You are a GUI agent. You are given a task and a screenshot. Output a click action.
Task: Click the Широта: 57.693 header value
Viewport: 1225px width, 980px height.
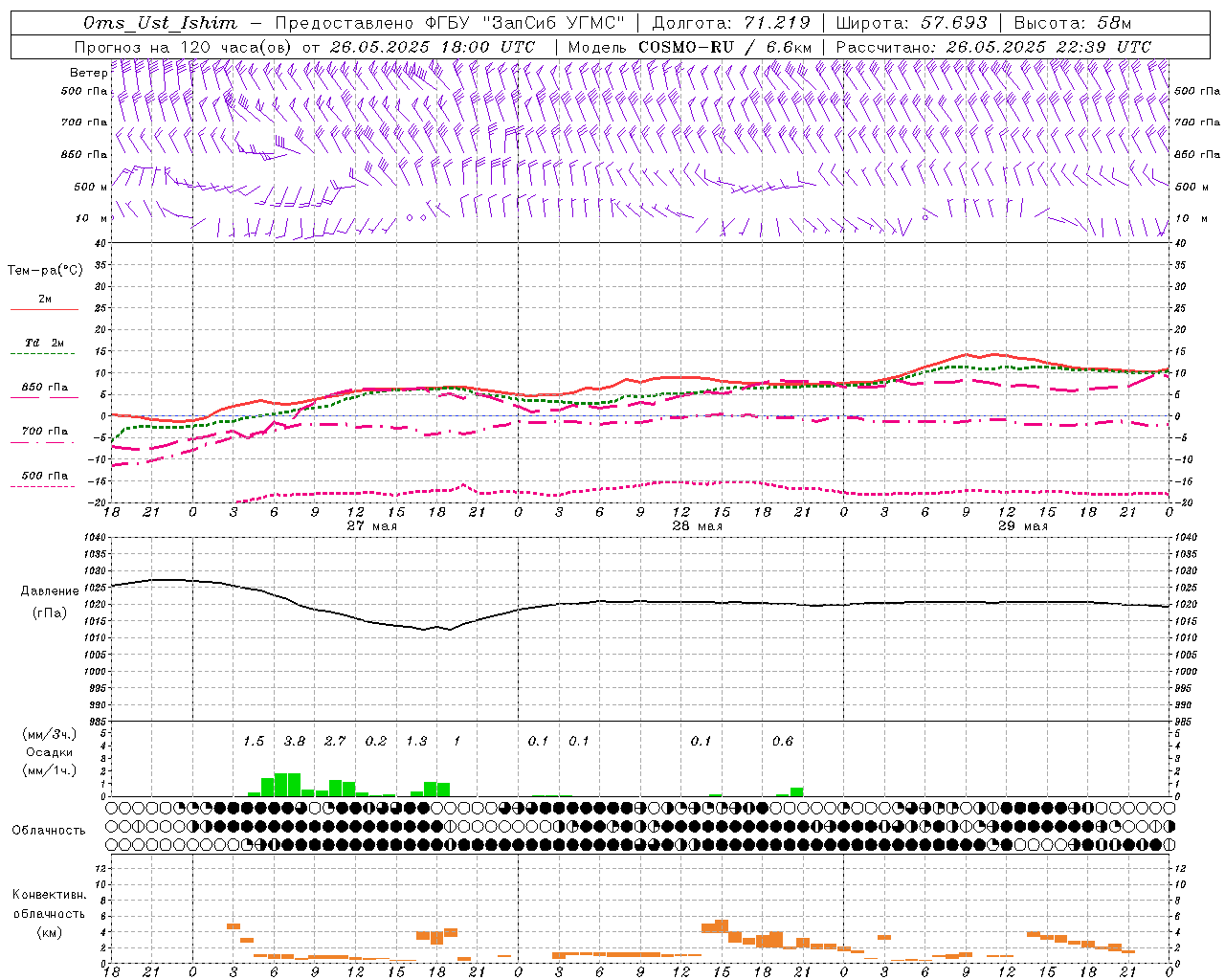coord(911,23)
